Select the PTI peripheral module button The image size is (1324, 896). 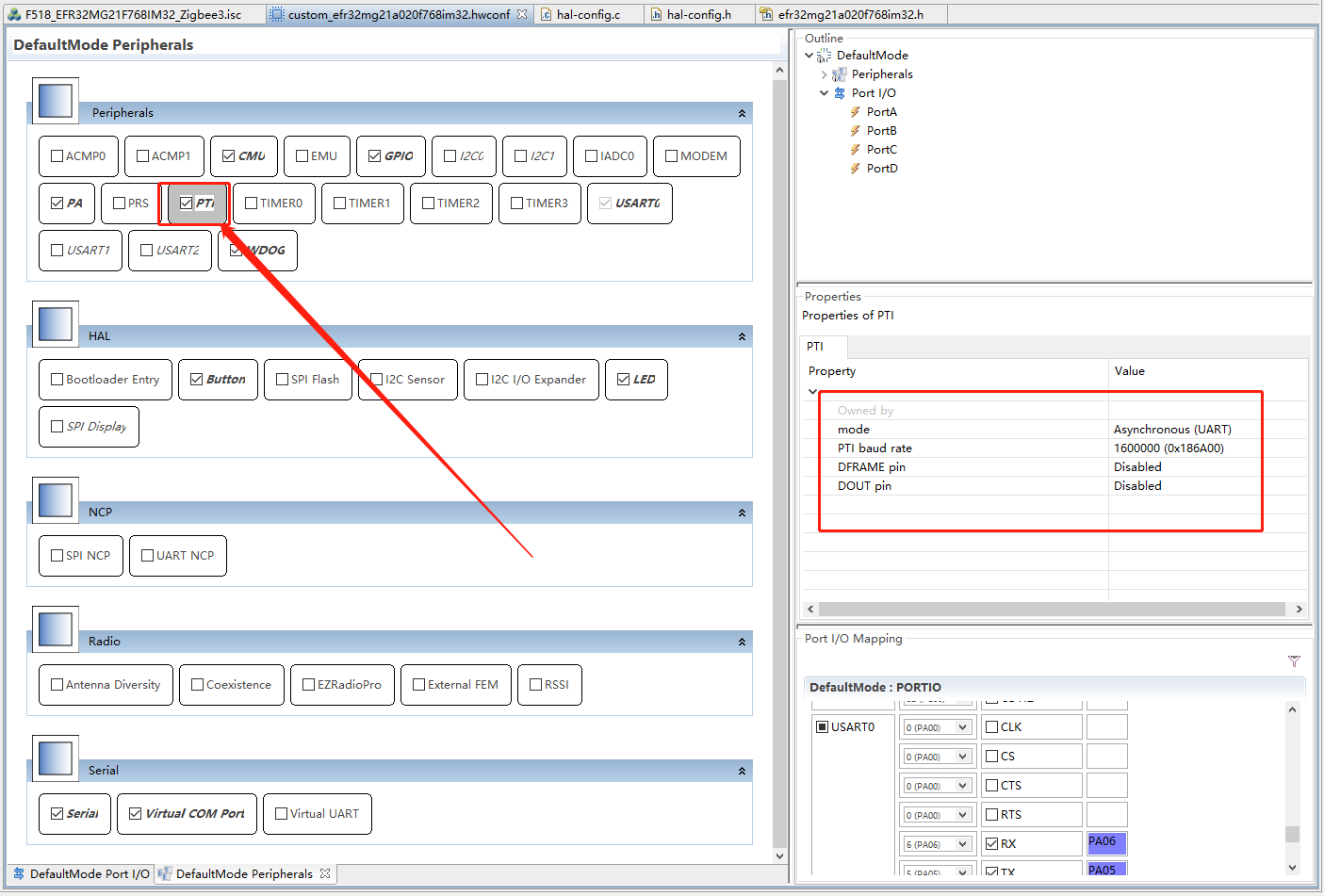pos(197,204)
